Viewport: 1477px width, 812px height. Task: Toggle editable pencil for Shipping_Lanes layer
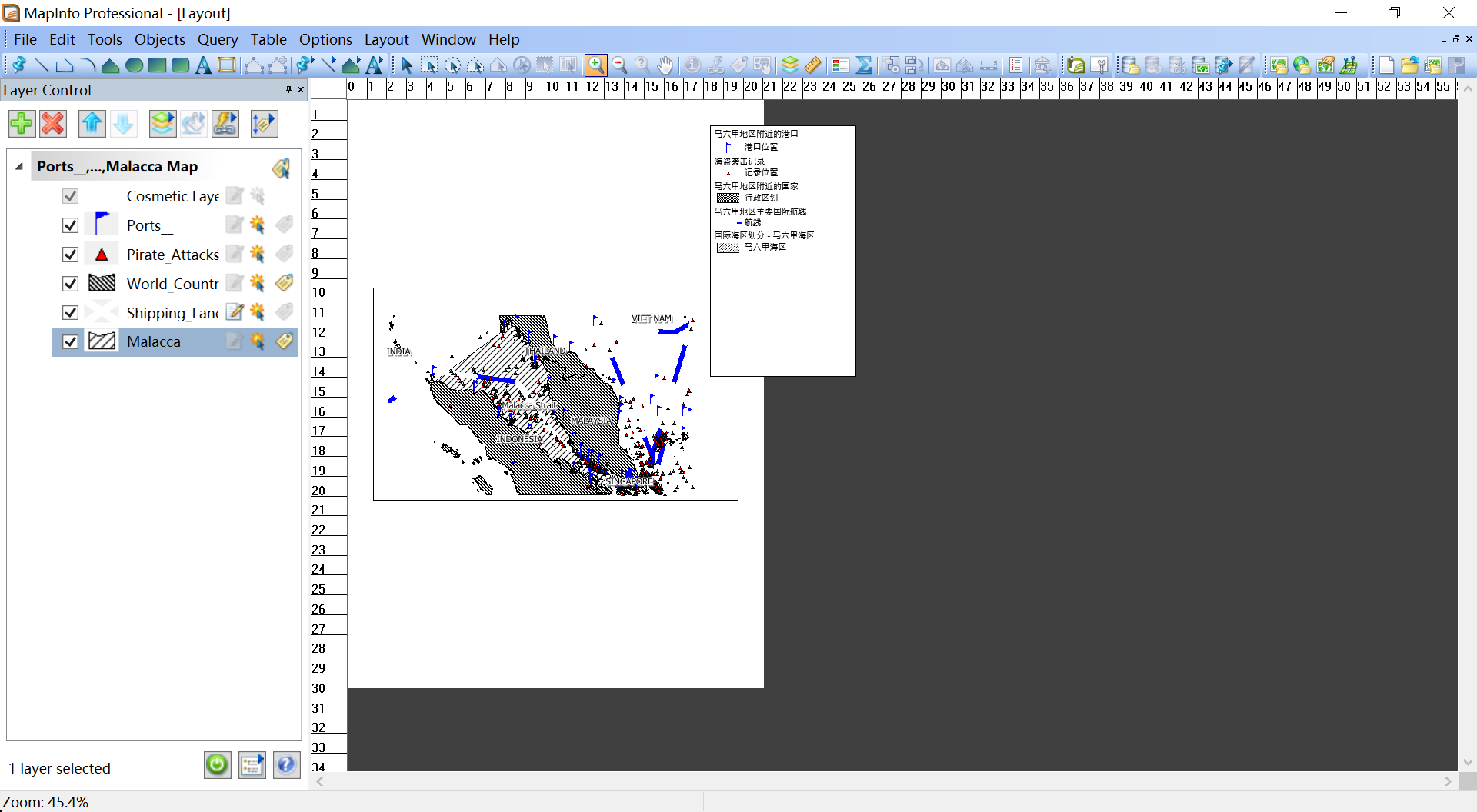click(x=235, y=312)
